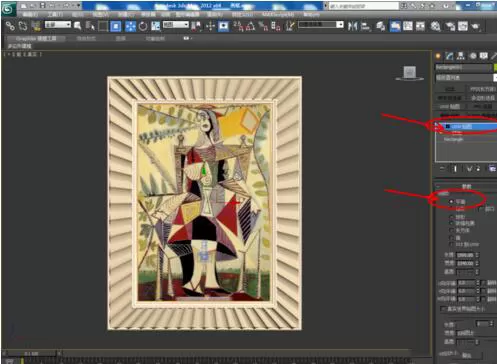Click the object color swatch beside the name
This screenshot has width=497, height=364.
tap(495, 67)
